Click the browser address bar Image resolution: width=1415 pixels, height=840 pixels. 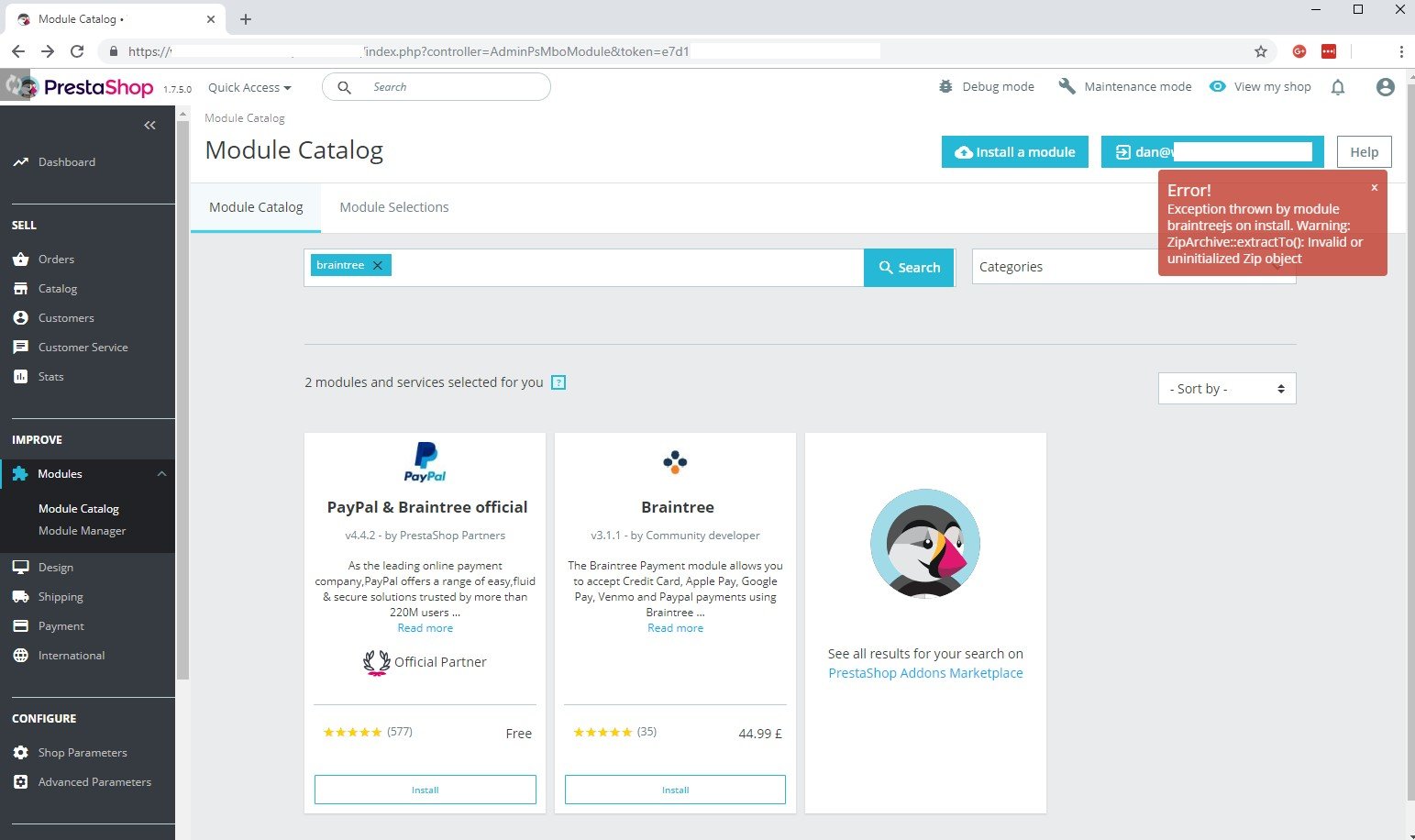coord(679,51)
